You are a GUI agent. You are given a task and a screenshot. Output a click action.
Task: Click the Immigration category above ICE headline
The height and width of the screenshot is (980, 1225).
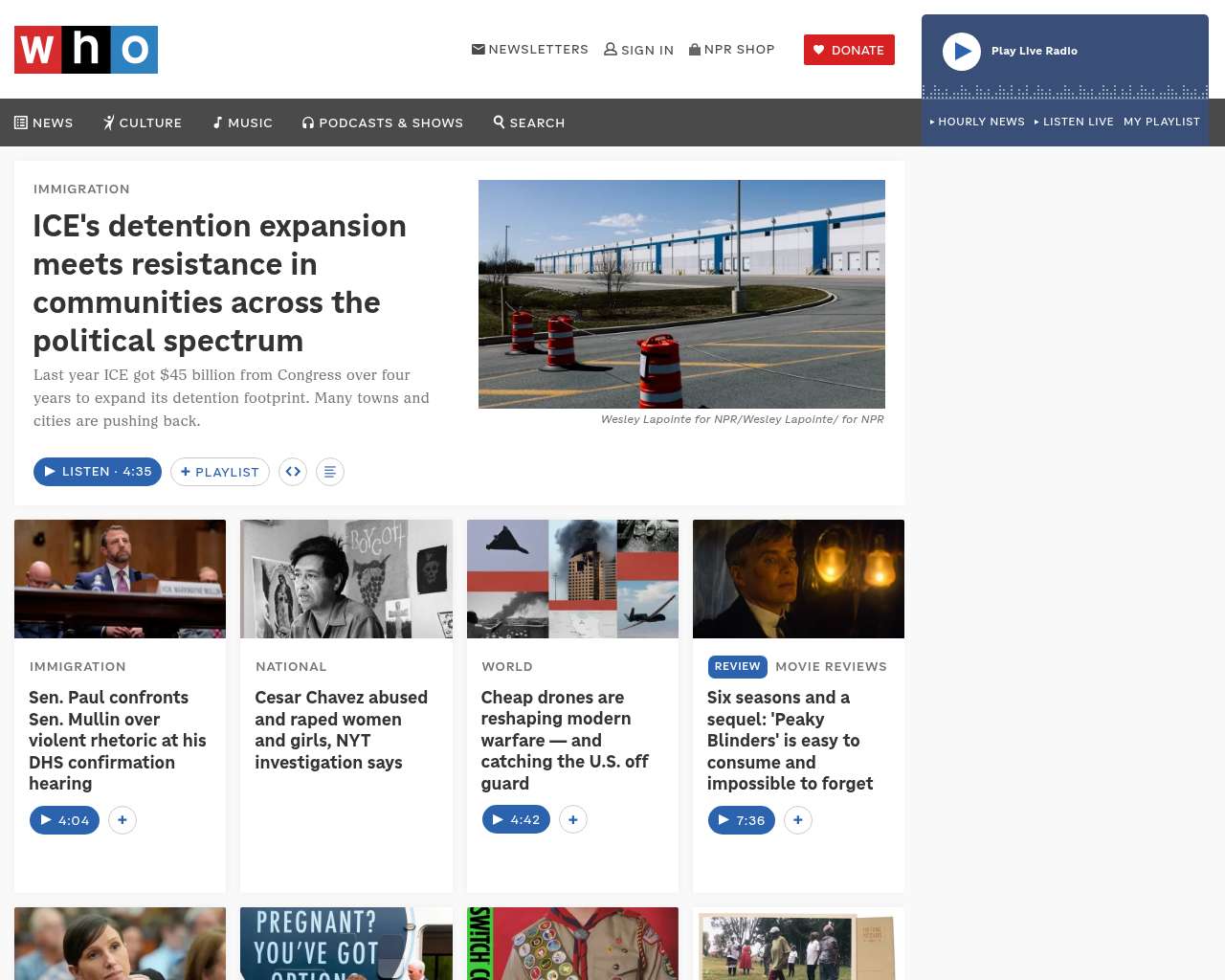[x=81, y=189]
